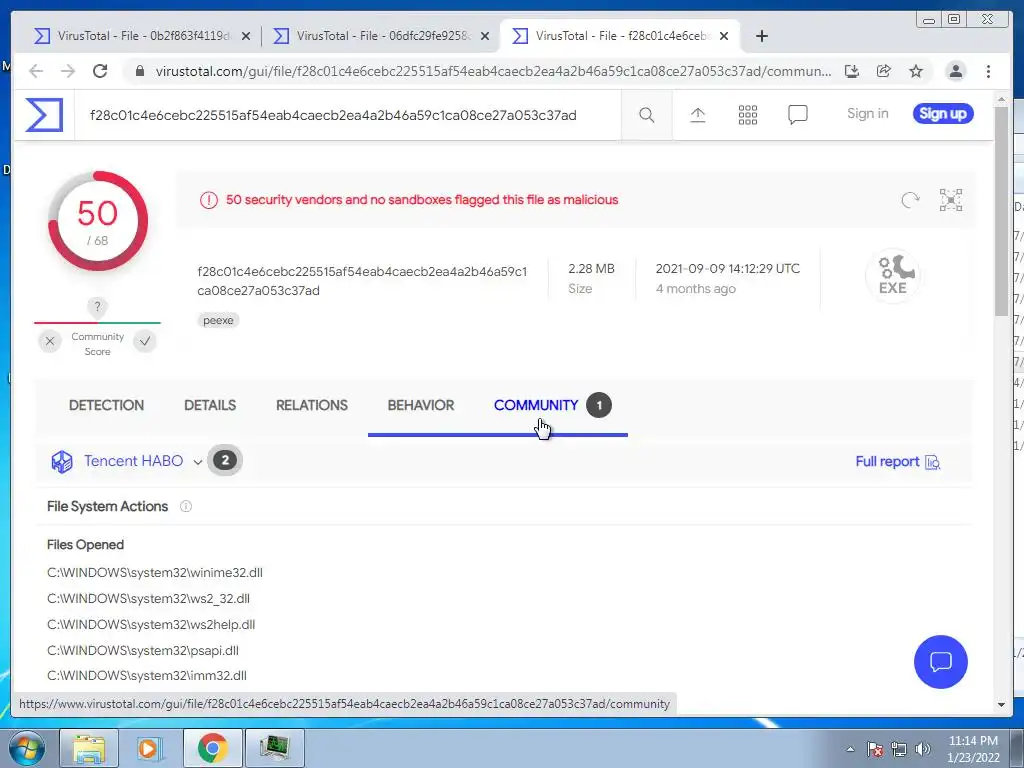Screen dimensions: 1024x768
Task: Vote malicious with the X community button
Action: [50, 341]
